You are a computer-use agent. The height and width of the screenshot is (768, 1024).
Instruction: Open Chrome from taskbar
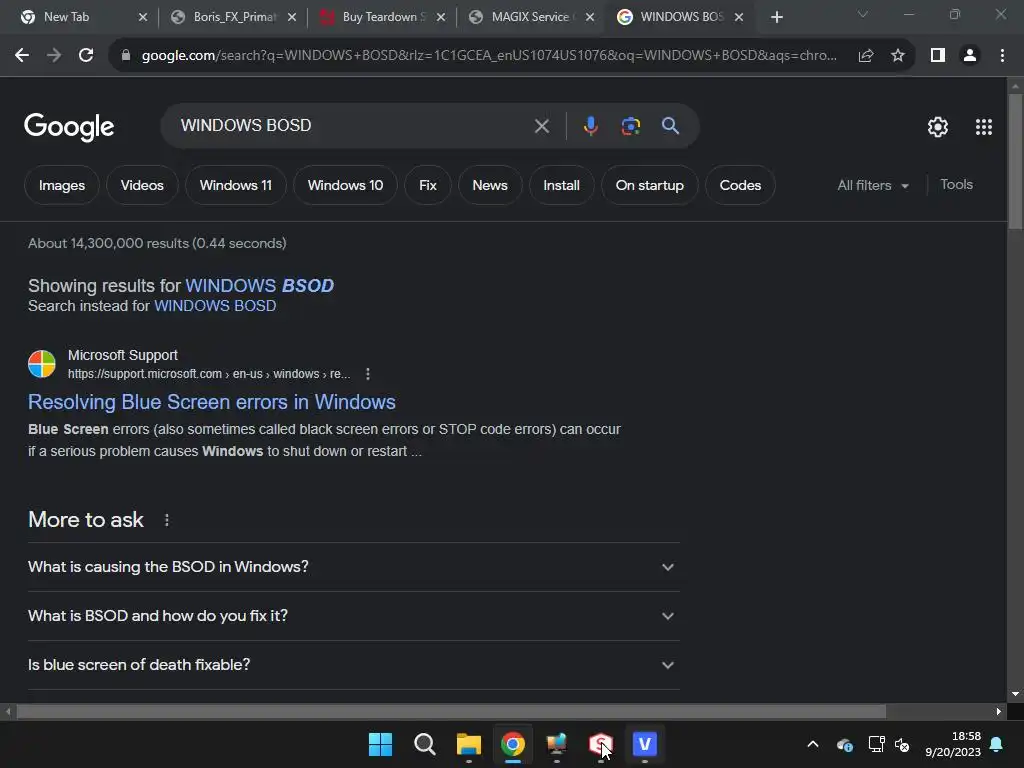click(x=513, y=744)
